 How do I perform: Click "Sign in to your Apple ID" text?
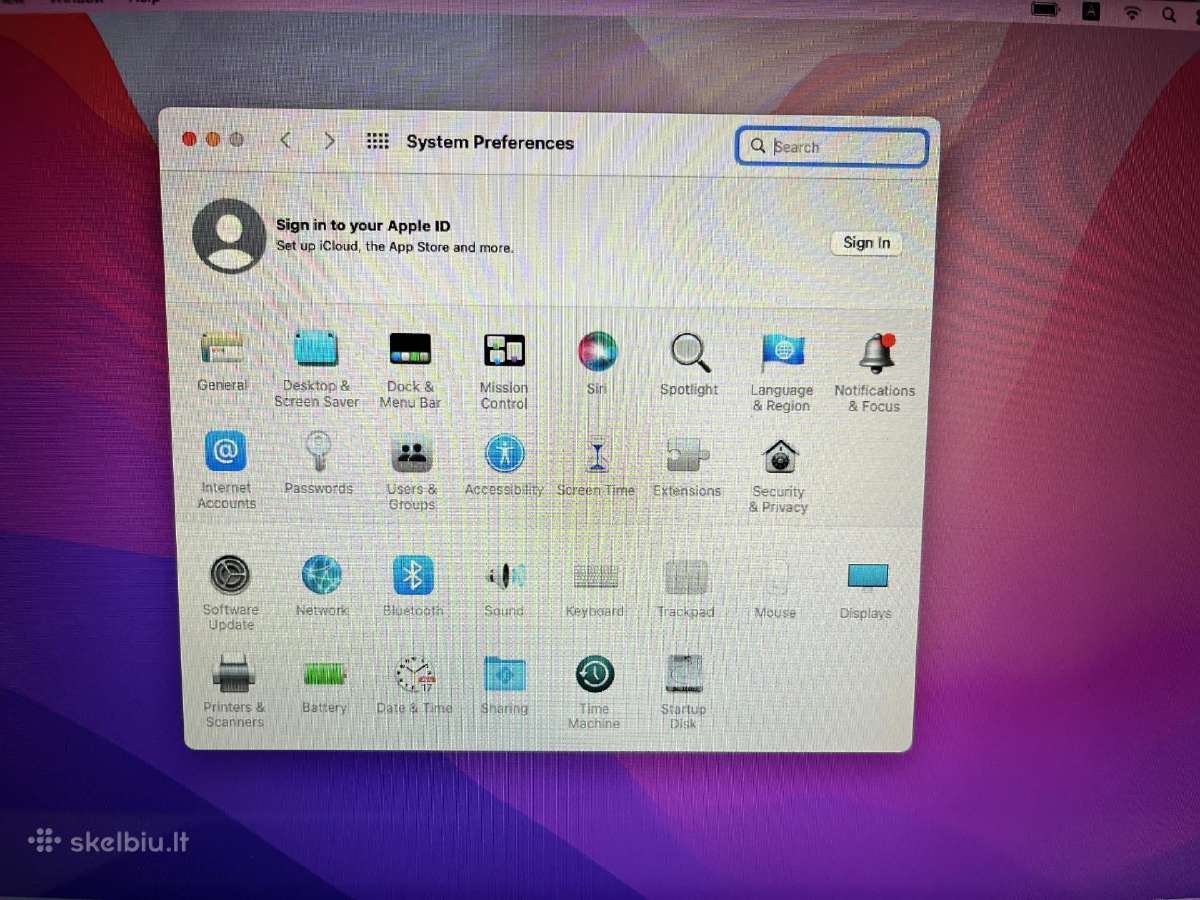(363, 226)
